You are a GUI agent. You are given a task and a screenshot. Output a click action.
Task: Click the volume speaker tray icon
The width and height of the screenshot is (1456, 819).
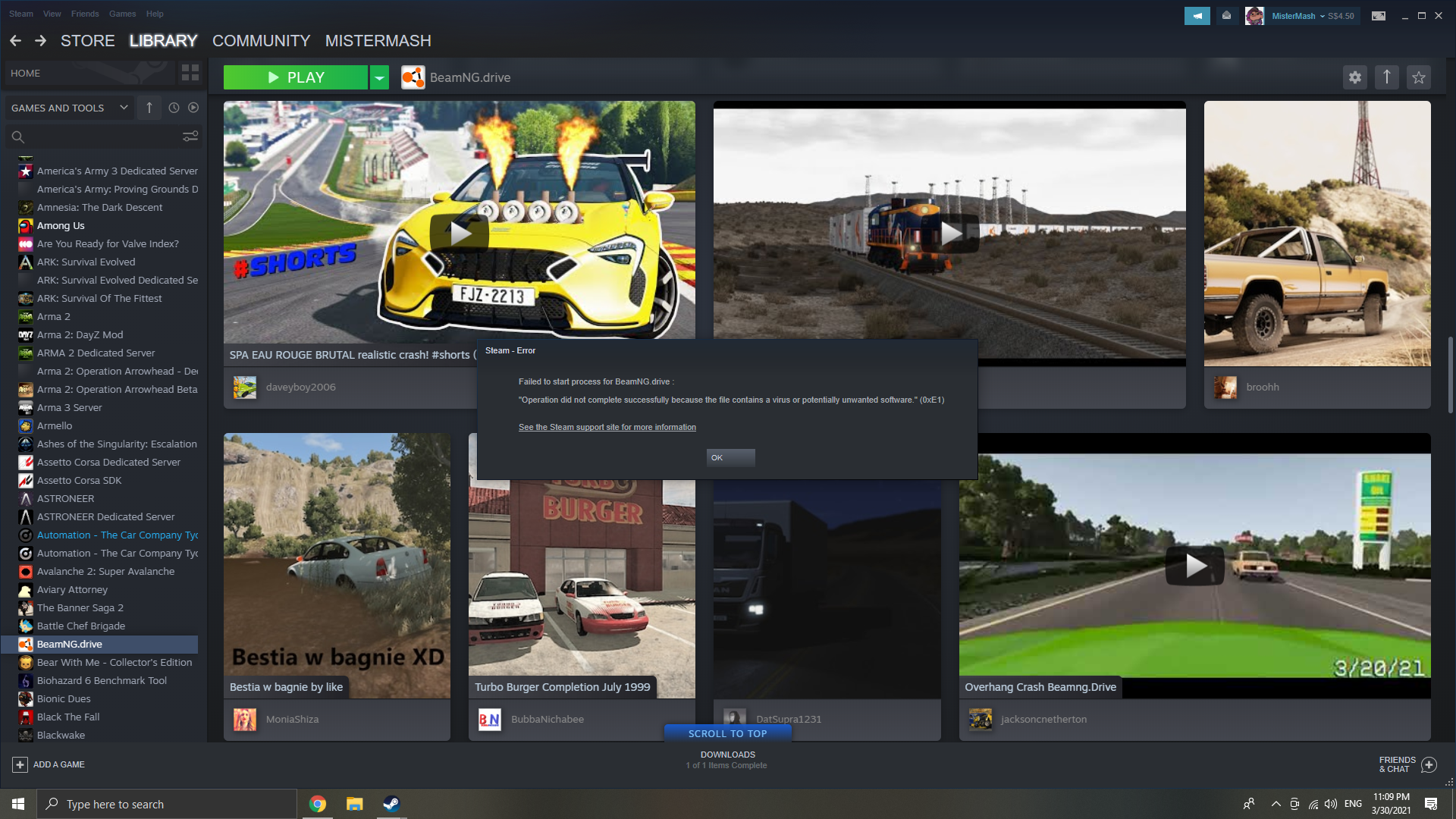(x=1331, y=804)
